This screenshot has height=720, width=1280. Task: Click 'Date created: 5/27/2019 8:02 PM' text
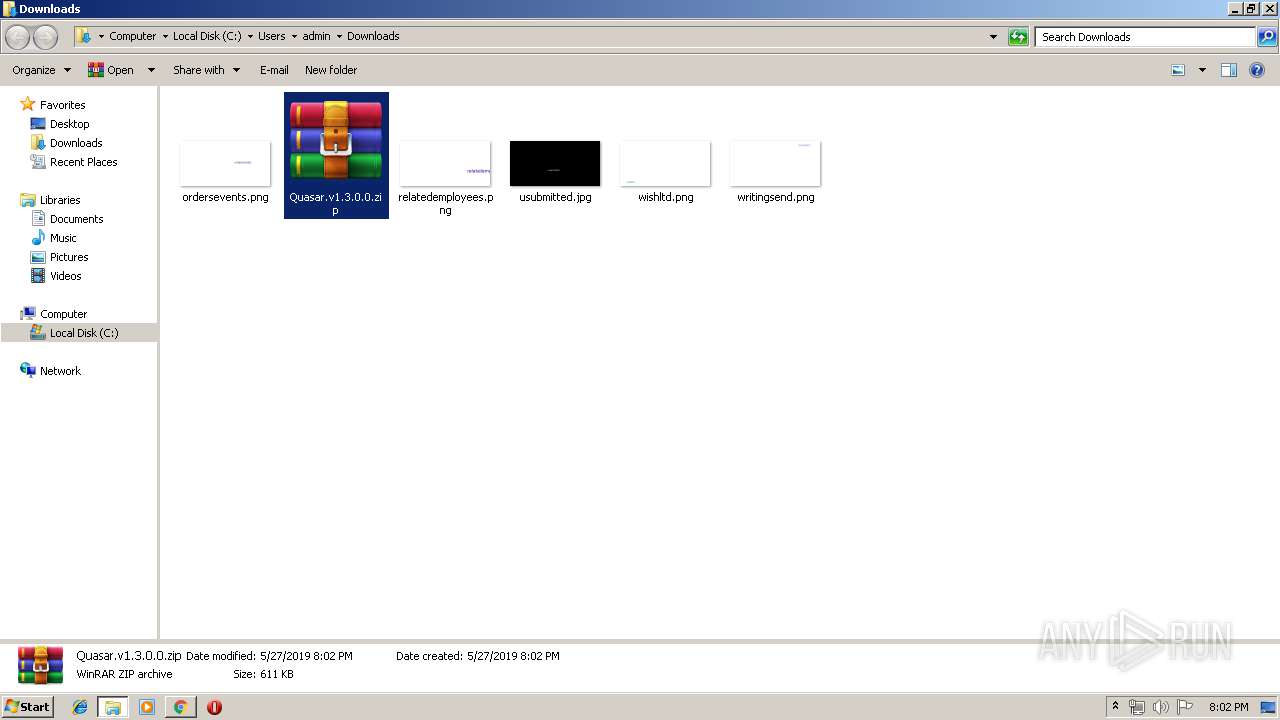point(478,656)
